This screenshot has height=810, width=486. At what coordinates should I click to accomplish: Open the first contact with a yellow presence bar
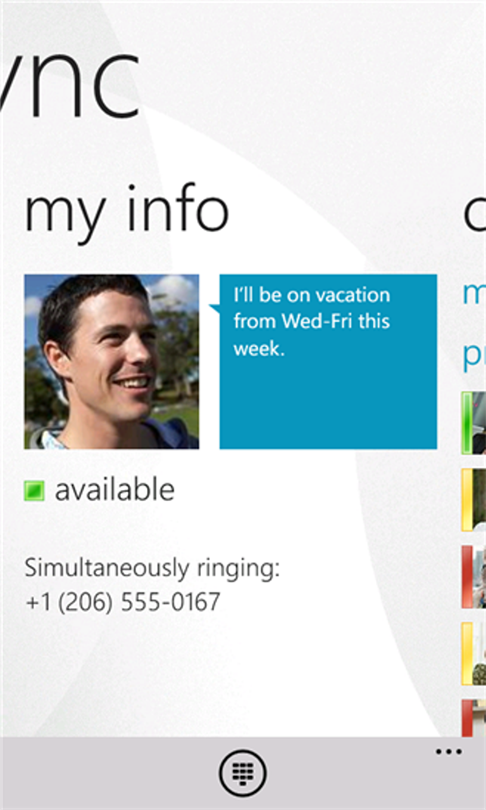point(474,500)
